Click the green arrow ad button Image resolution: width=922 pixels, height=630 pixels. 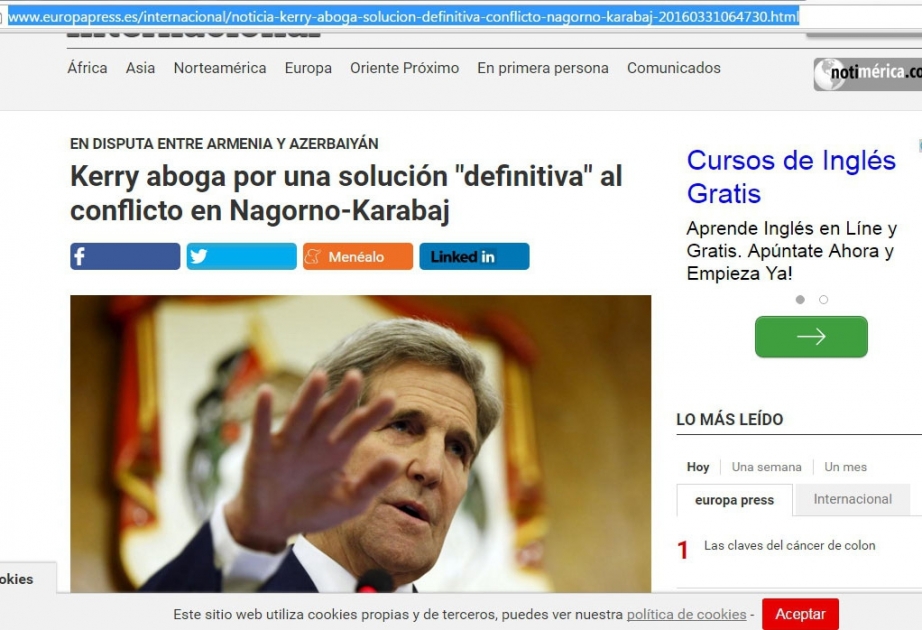coord(811,336)
